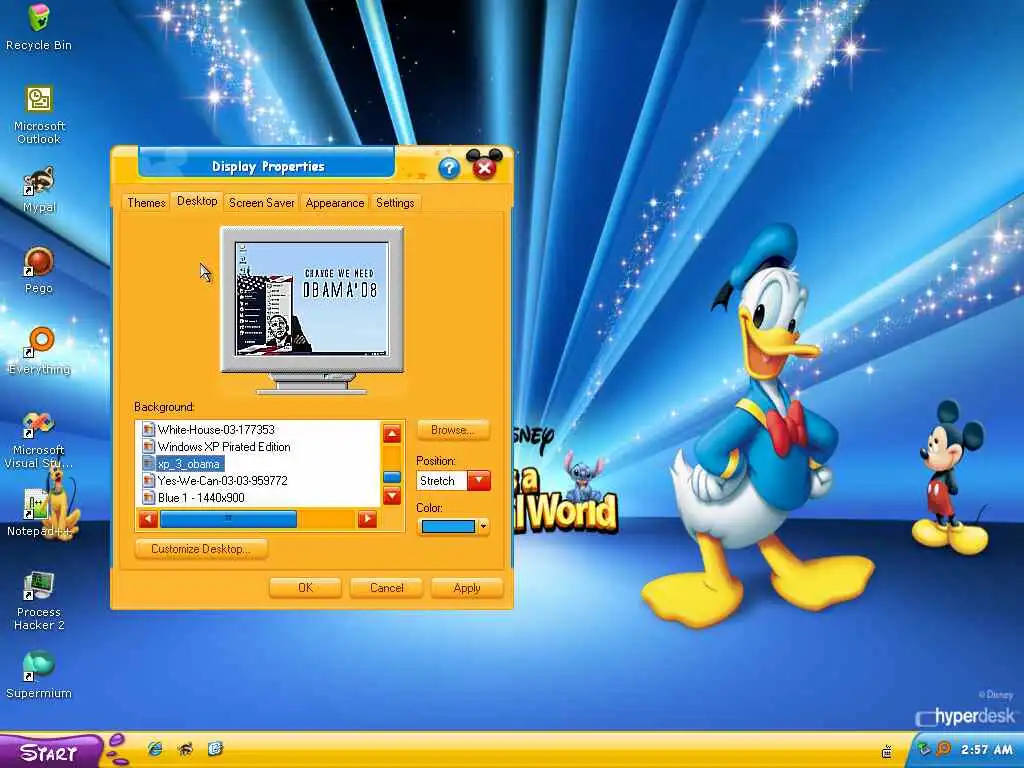
Task: Open the Start menu
Action: [x=51, y=752]
